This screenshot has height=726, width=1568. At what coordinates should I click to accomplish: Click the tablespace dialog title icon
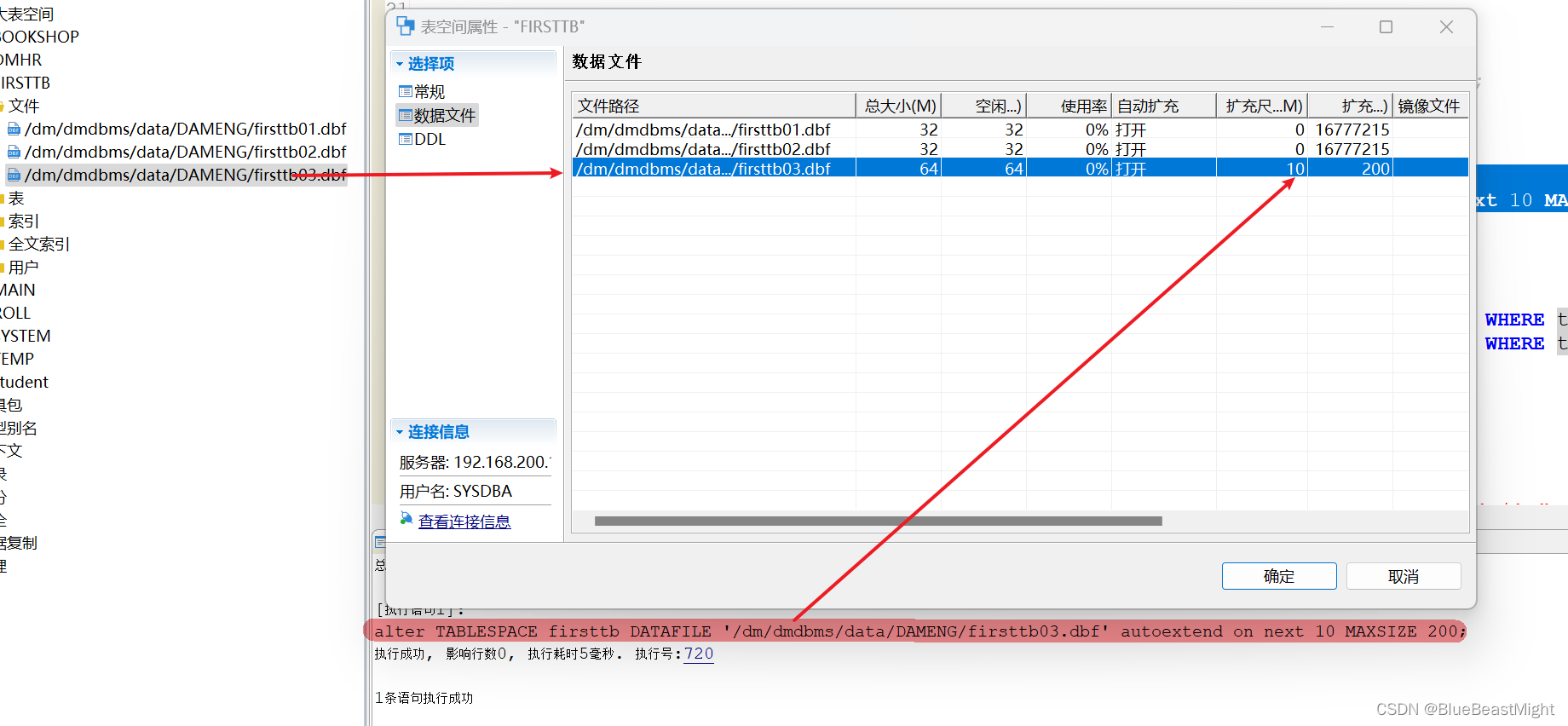click(406, 26)
